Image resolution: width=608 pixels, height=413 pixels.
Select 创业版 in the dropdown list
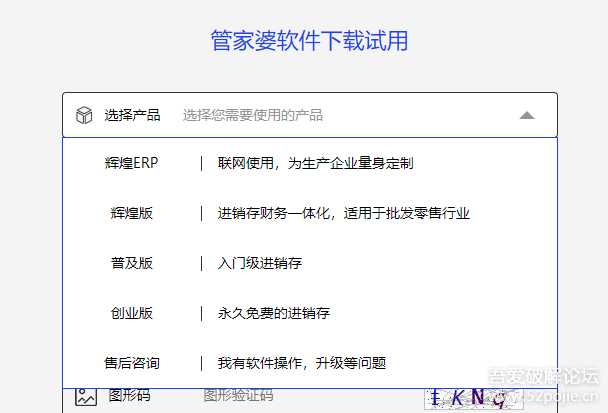pyautogui.click(x=132, y=313)
